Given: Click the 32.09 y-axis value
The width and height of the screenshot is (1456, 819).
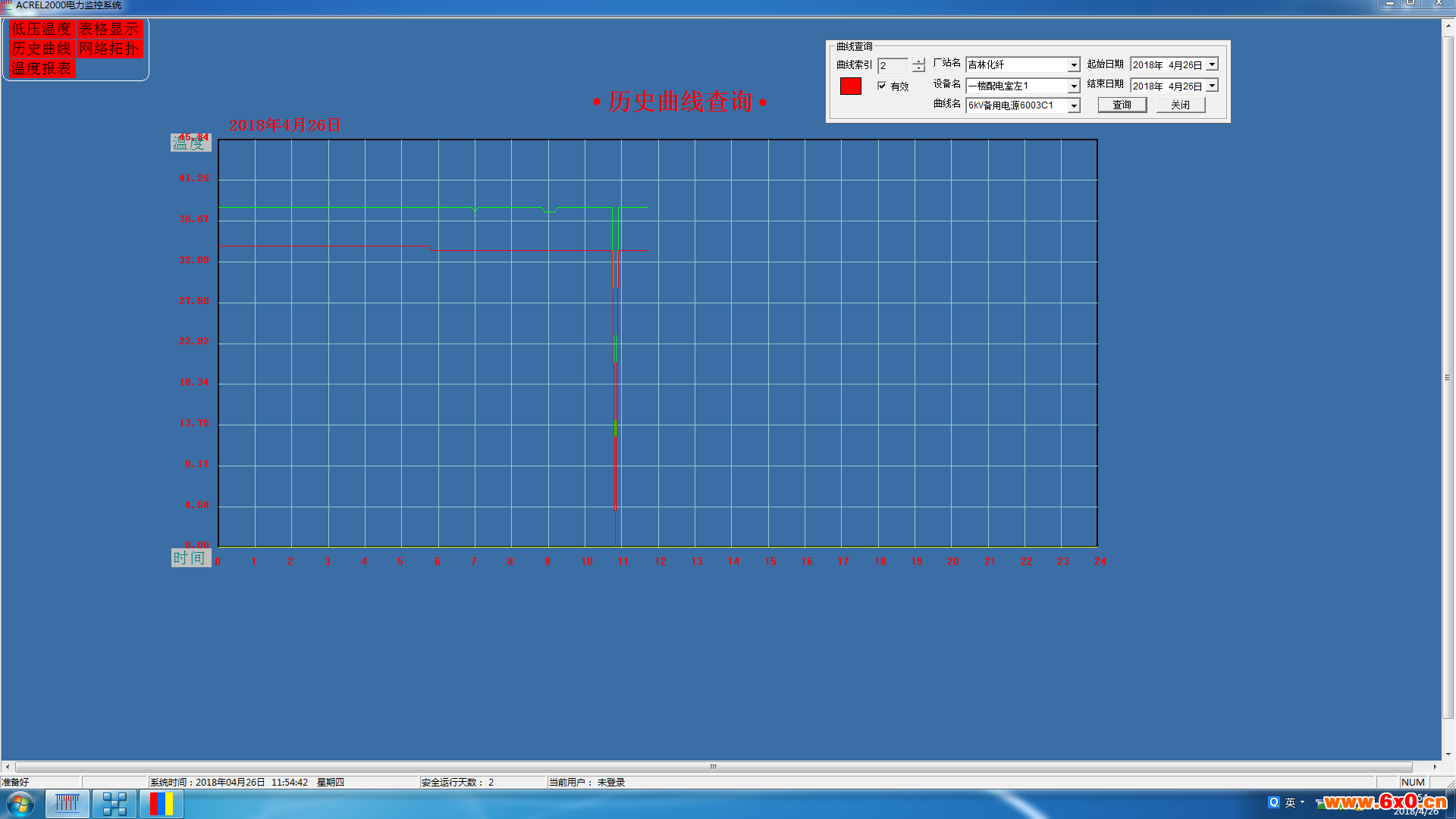Looking at the screenshot, I should 194,260.
